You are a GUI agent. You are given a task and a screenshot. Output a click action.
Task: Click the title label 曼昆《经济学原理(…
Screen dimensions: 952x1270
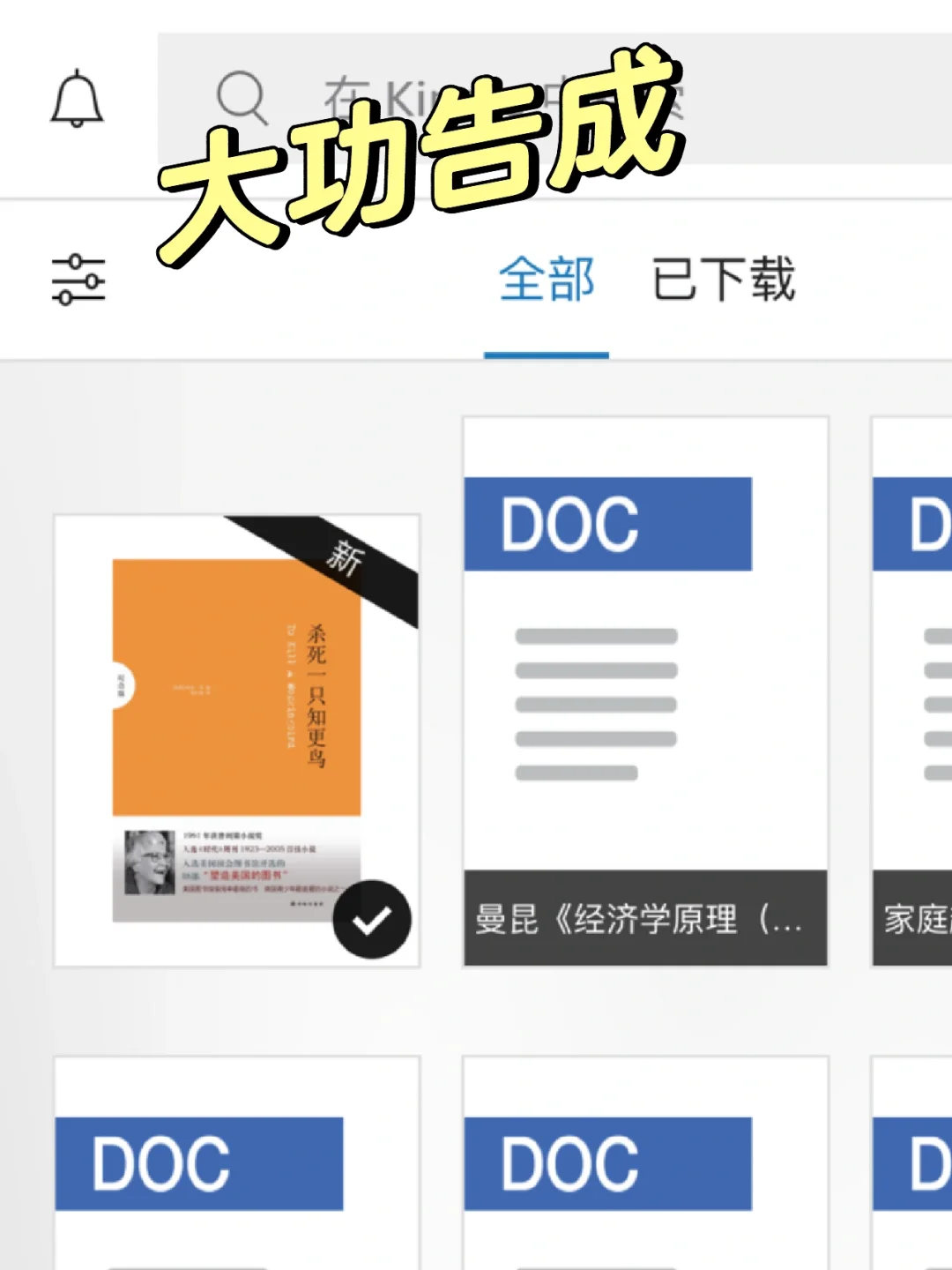[638, 919]
